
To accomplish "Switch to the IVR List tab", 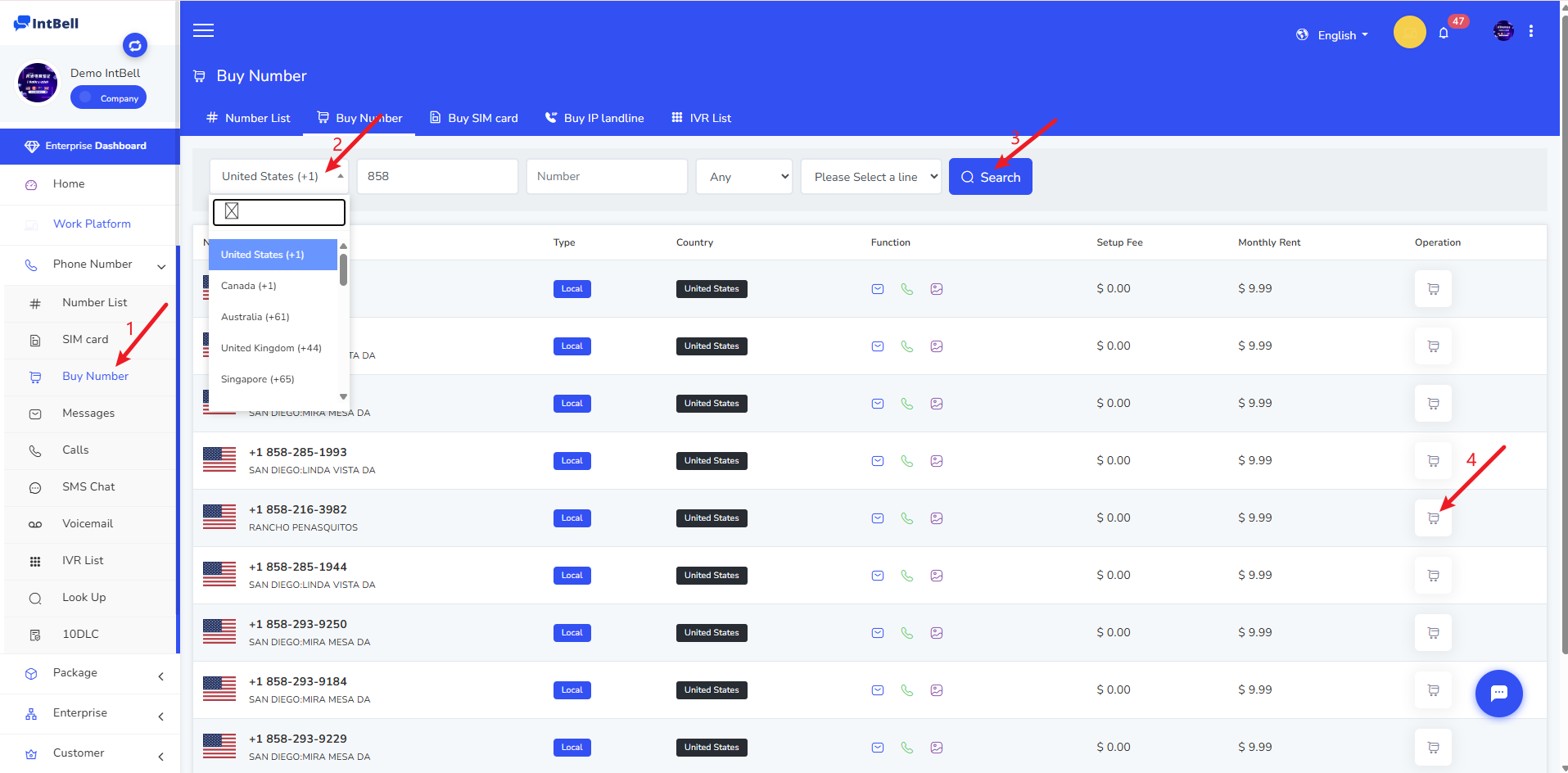I will click(x=701, y=118).
